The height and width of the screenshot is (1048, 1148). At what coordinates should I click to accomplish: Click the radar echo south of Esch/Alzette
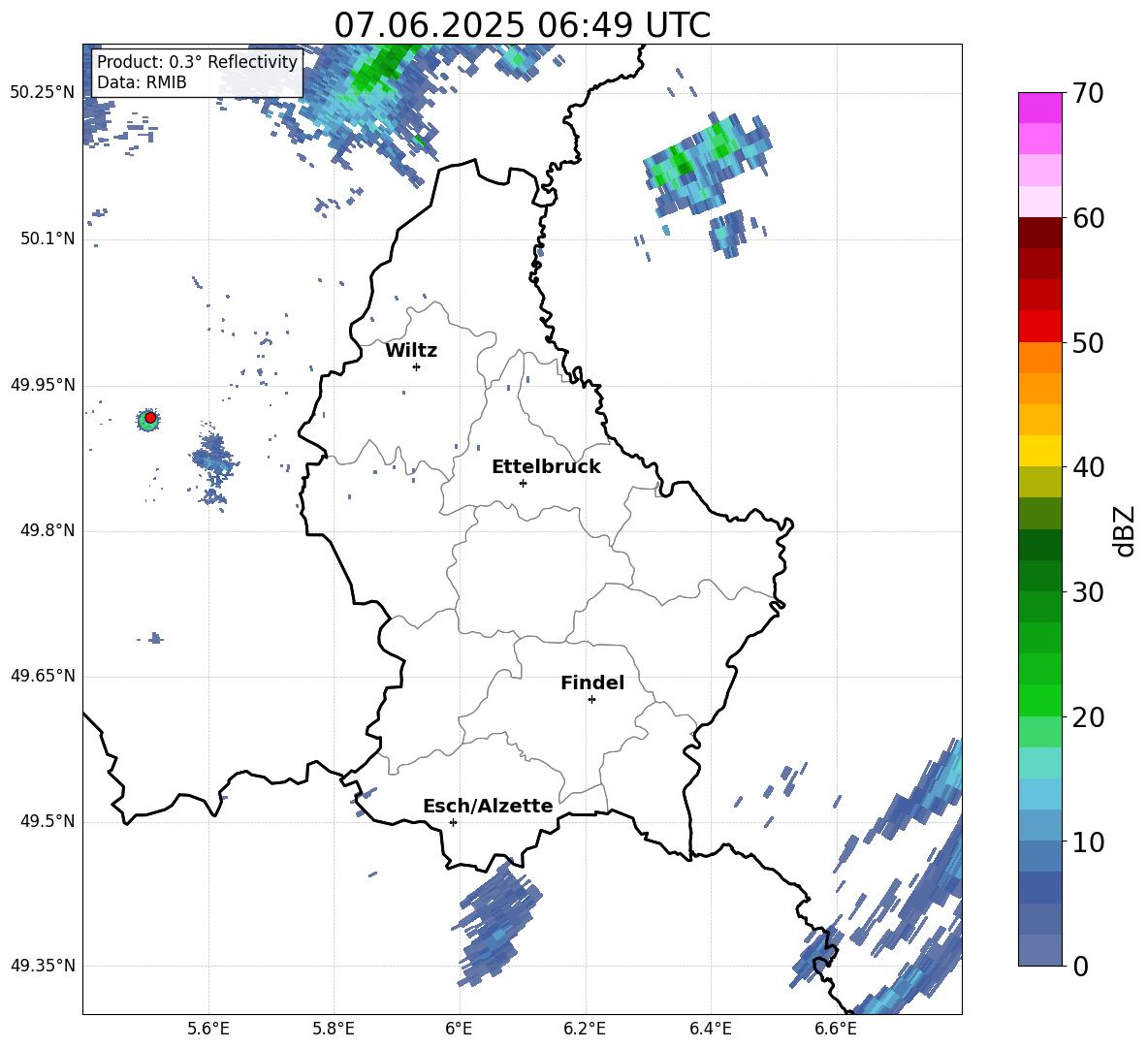tap(497, 924)
